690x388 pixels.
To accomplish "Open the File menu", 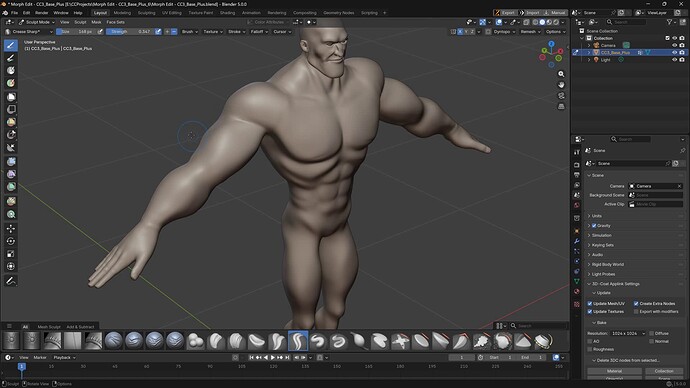I will [x=15, y=13].
